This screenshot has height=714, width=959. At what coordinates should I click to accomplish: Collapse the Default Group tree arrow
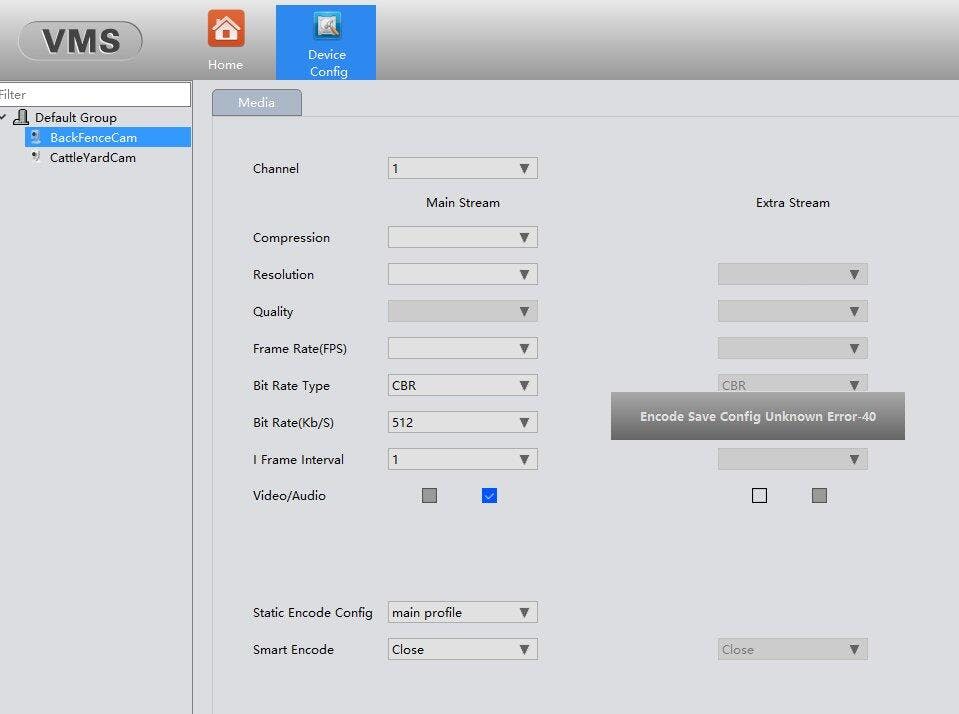4,117
